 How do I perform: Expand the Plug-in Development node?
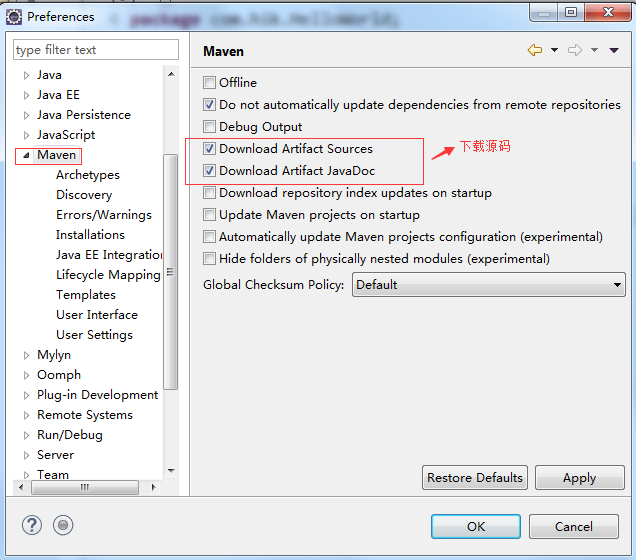(26, 395)
